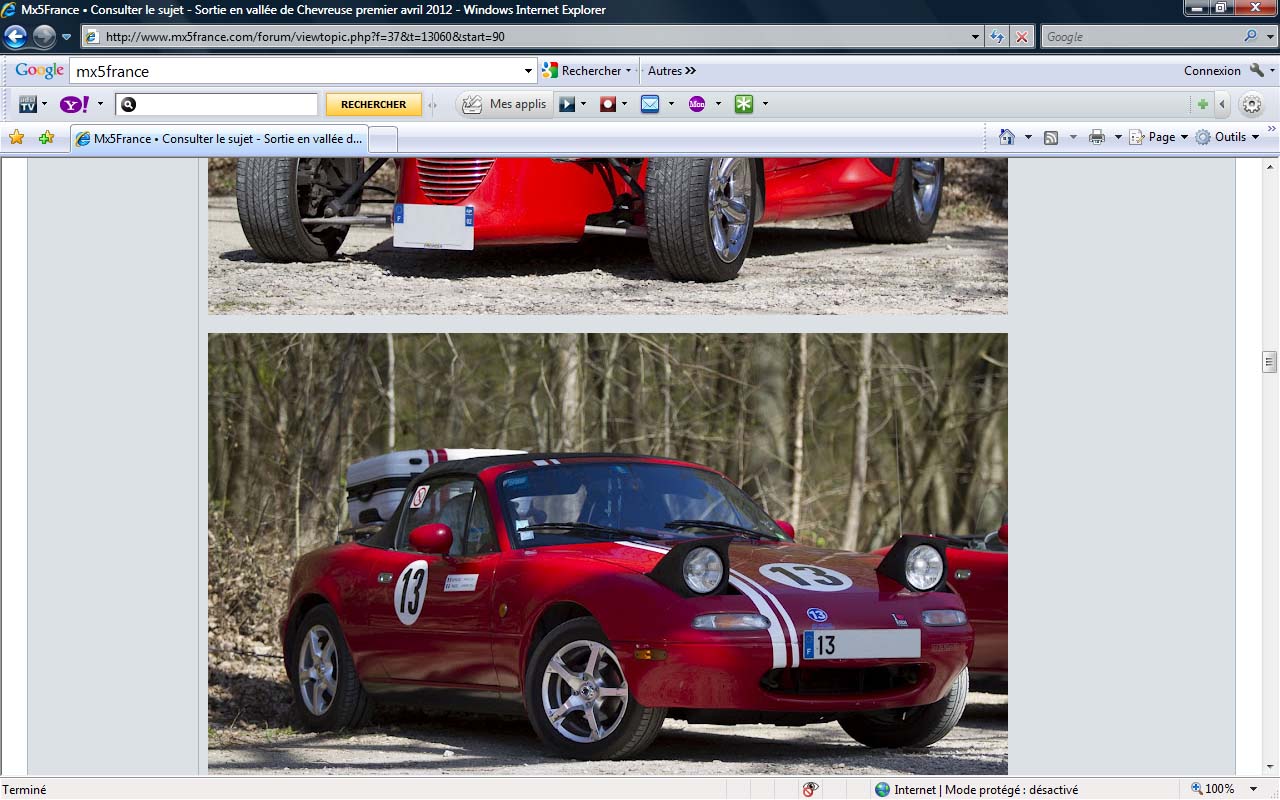Open the Page menu
The image size is (1280, 800).
1159,137
